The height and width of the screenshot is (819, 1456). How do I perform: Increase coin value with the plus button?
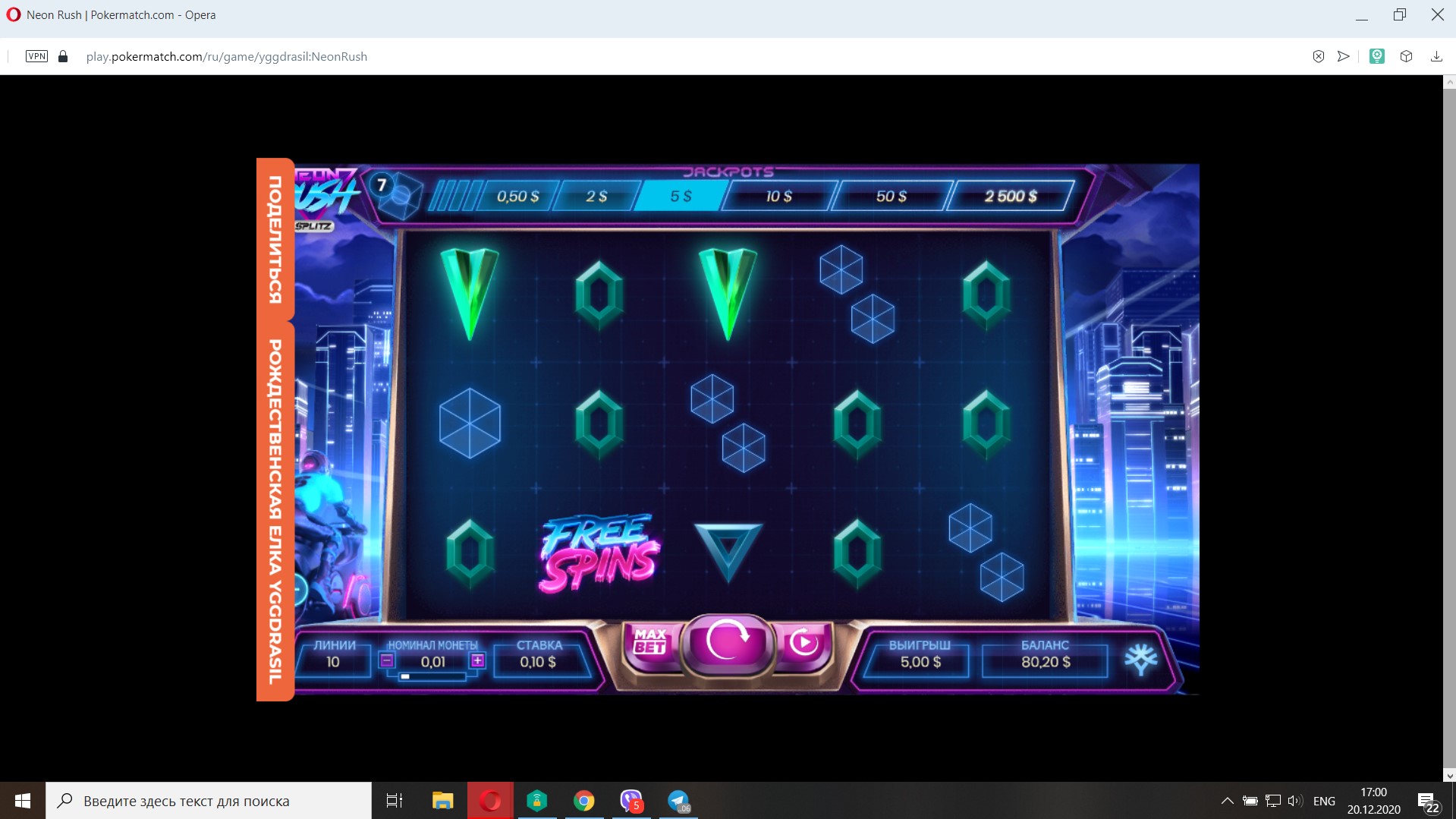coord(477,660)
